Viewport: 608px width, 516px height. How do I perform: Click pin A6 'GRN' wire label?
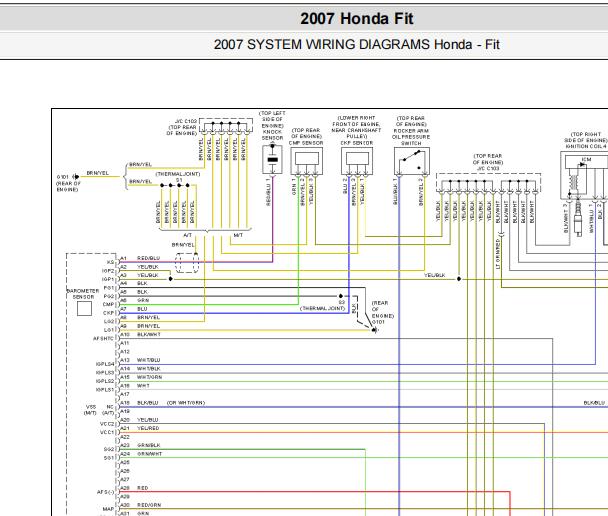point(143,300)
